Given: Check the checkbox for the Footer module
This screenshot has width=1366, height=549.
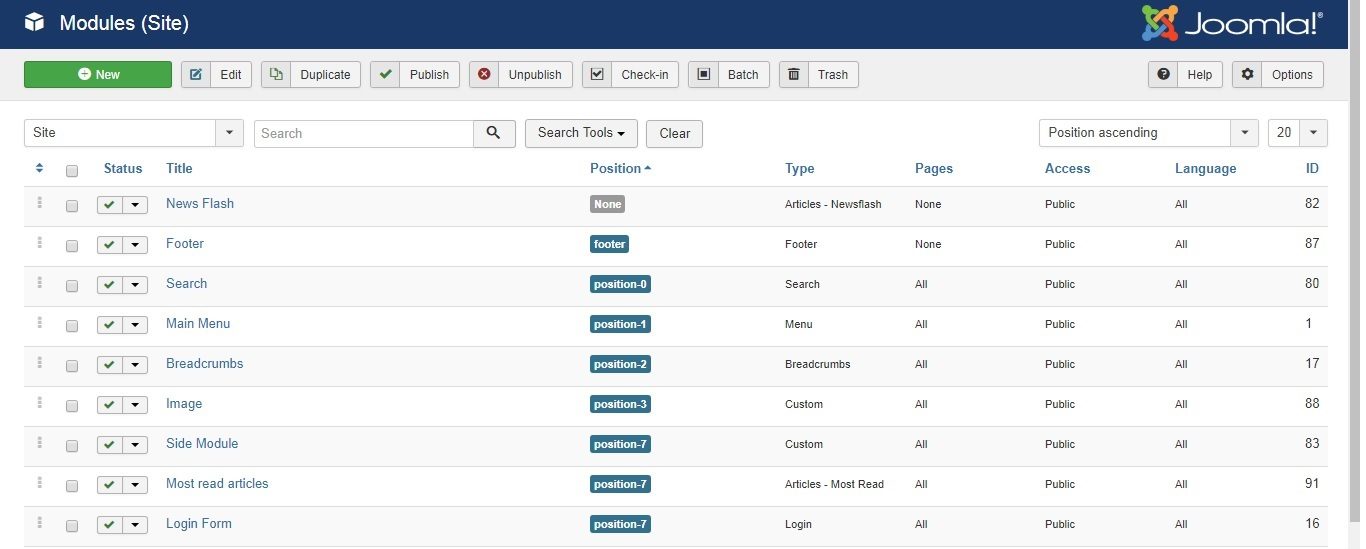Looking at the screenshot, I should tap(72, 245).
